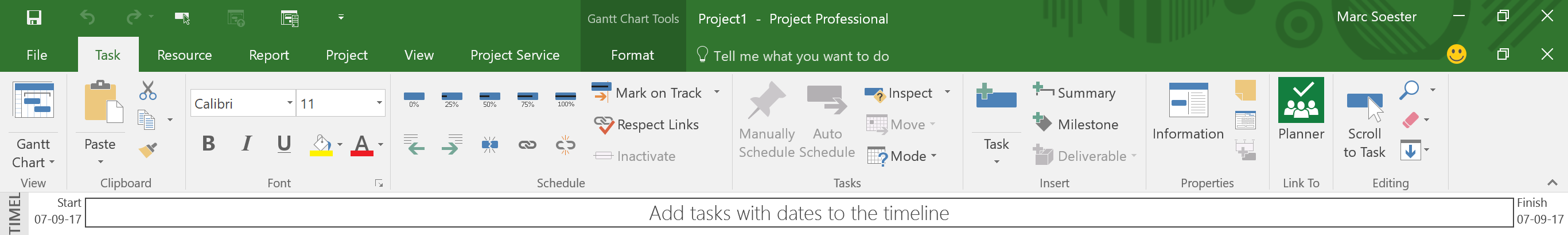
Task: Open the Mark on Track dropdown arrow
Action: [x=717, y=93]
